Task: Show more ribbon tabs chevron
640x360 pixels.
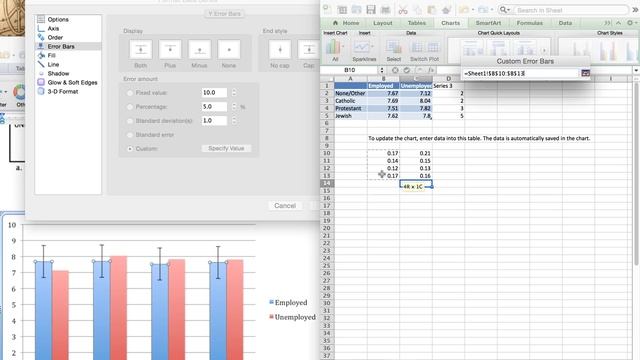Action: (x=608, y=23)
